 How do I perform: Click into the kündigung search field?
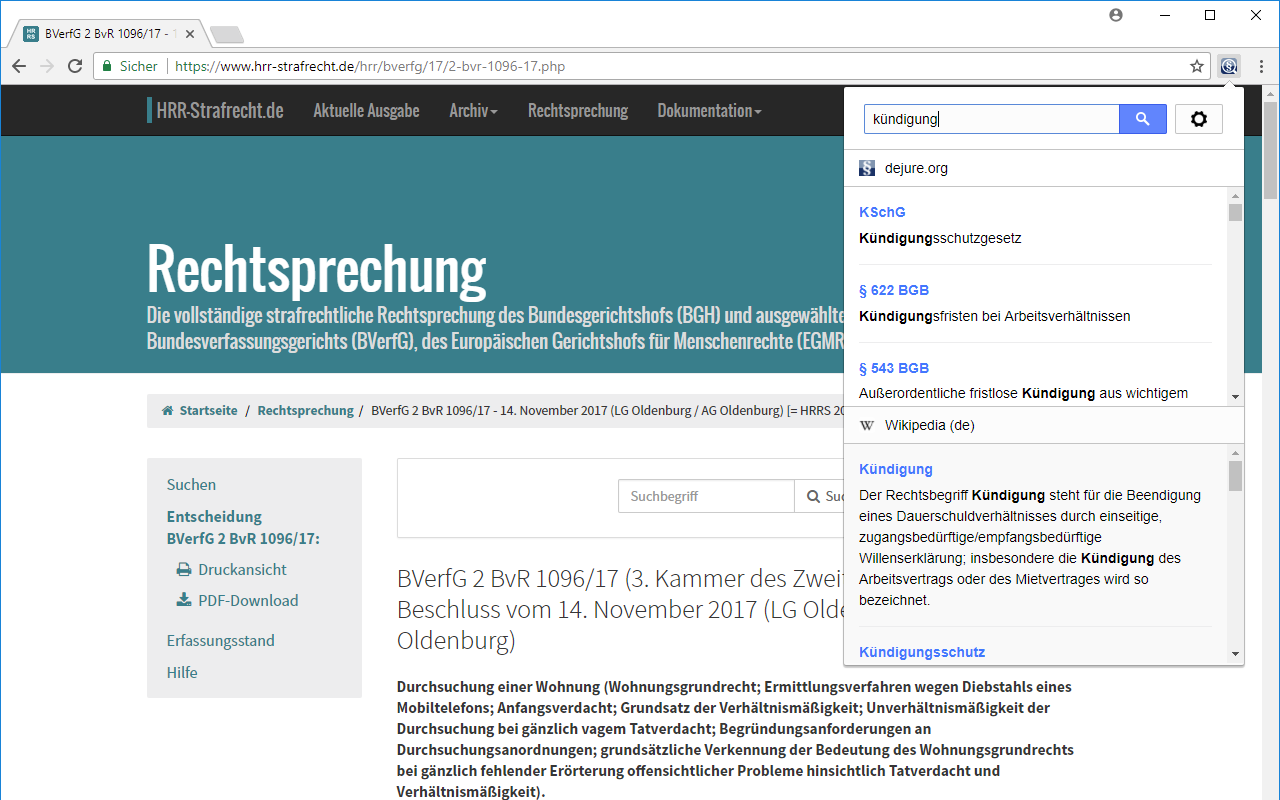click(x=992, y=119)
